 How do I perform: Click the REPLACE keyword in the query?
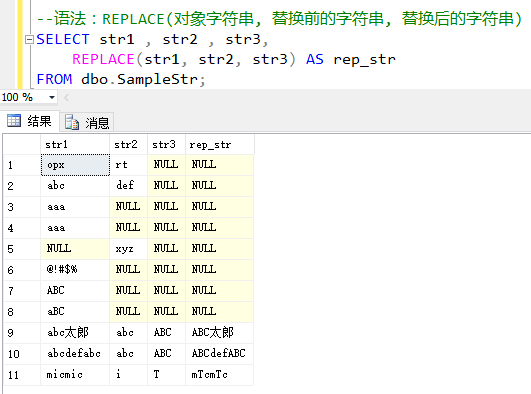103,60
